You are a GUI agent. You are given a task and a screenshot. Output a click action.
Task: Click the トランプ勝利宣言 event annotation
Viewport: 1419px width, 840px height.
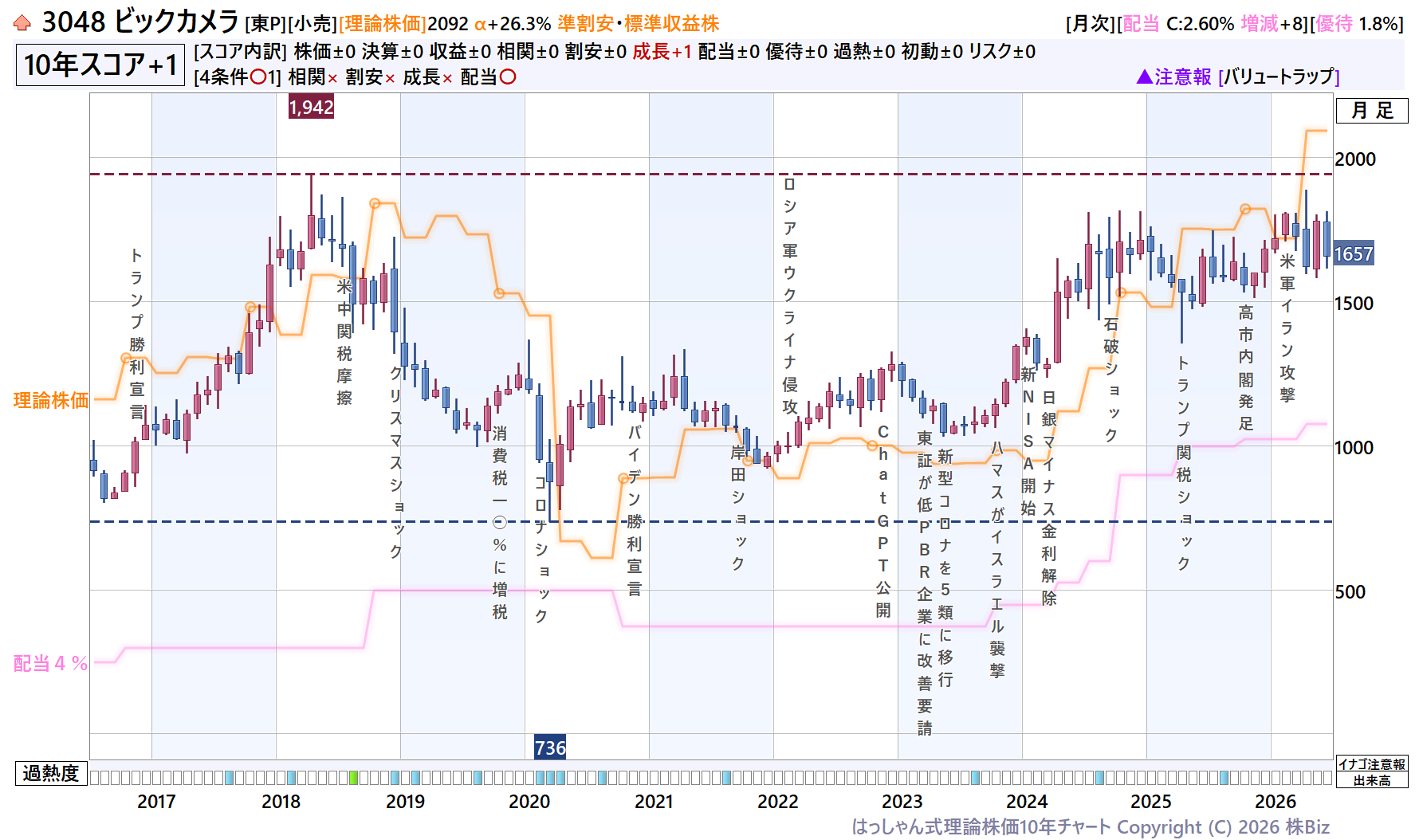click(x=137, y=334)
